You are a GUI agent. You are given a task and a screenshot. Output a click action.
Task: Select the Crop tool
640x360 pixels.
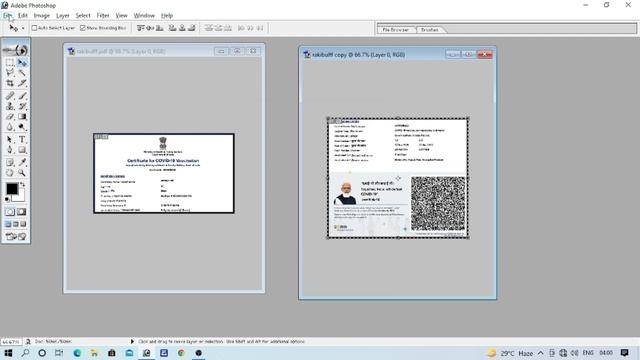(x=10, y=83)
